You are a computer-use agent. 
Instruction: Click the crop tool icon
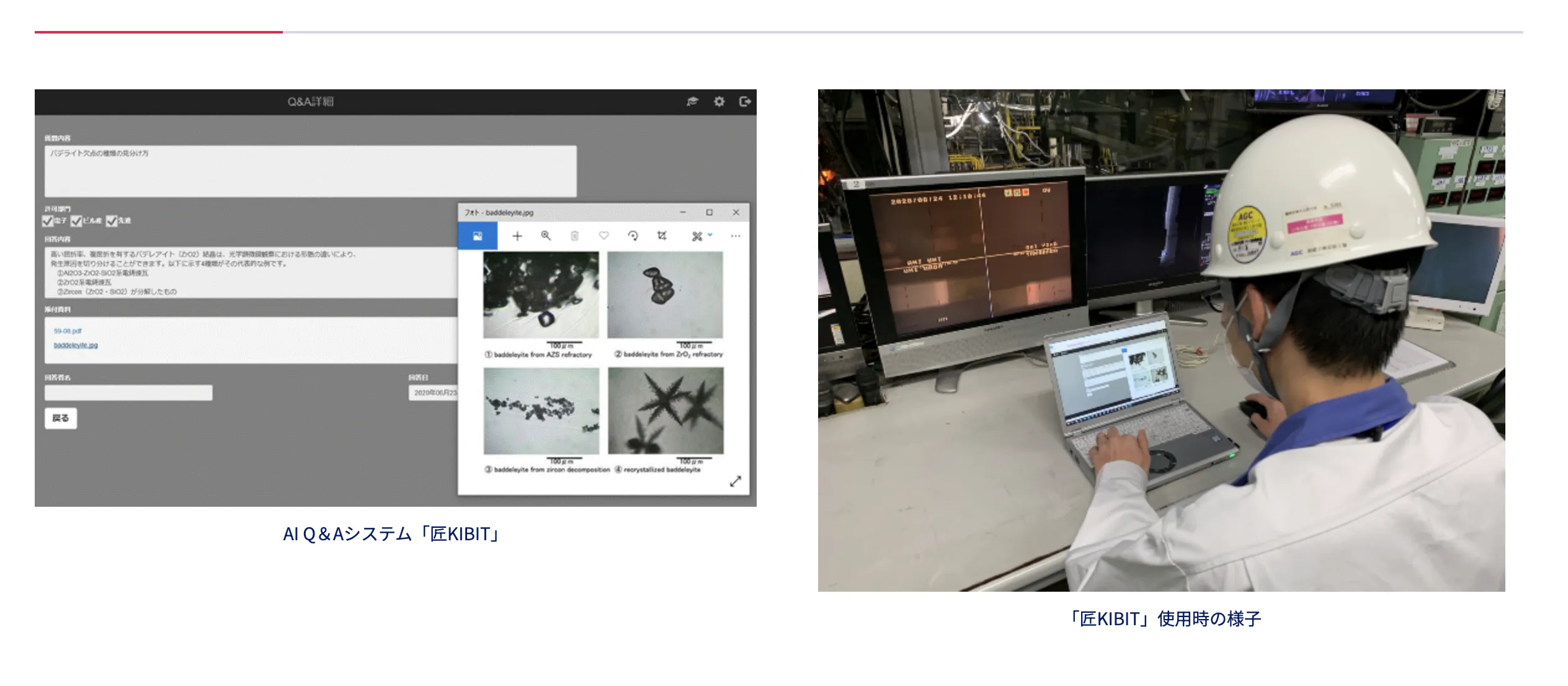click(662, 236)
